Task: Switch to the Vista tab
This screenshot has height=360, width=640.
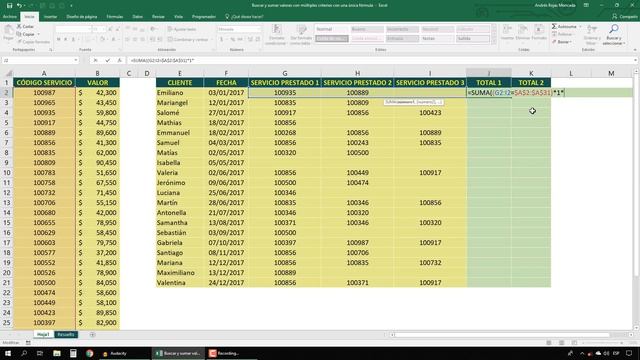Action: click(x=178, y=17)
